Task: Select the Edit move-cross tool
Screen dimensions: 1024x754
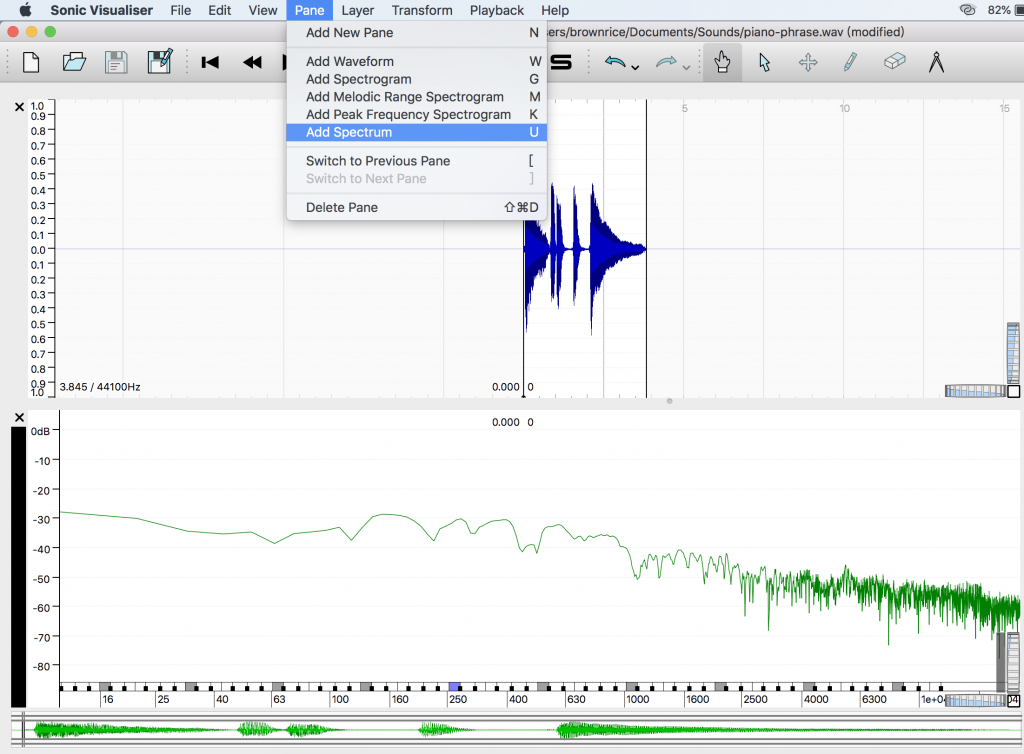Action: coord(808,63)
